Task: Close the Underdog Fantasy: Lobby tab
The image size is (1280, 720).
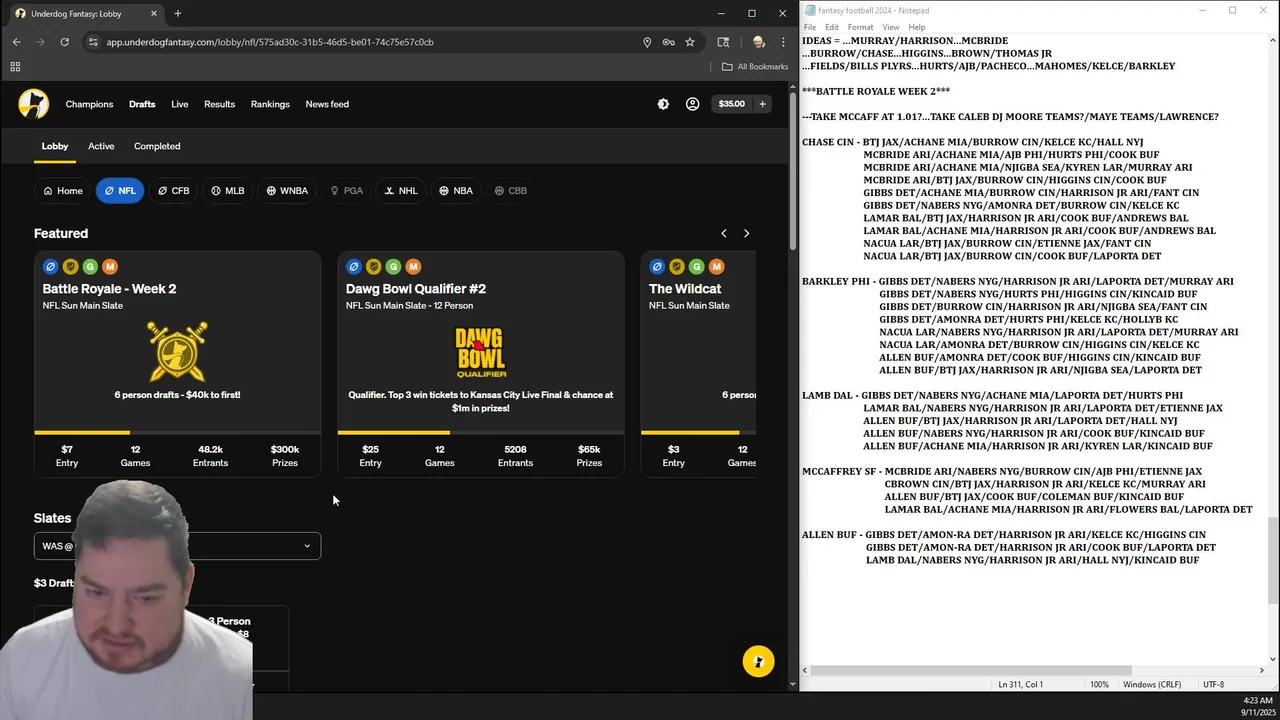Action: 153,14
